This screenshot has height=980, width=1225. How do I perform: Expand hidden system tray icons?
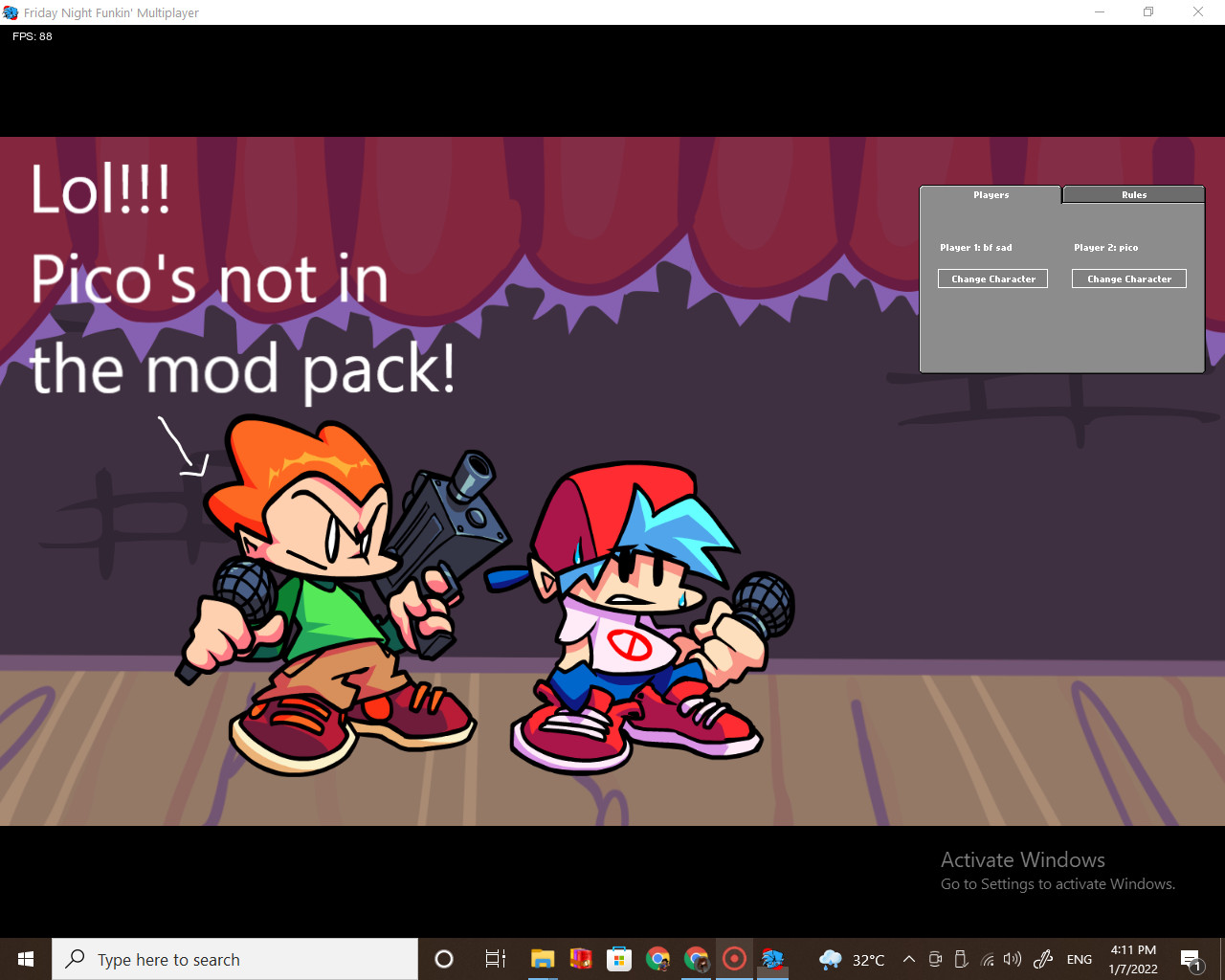[909, 959]
